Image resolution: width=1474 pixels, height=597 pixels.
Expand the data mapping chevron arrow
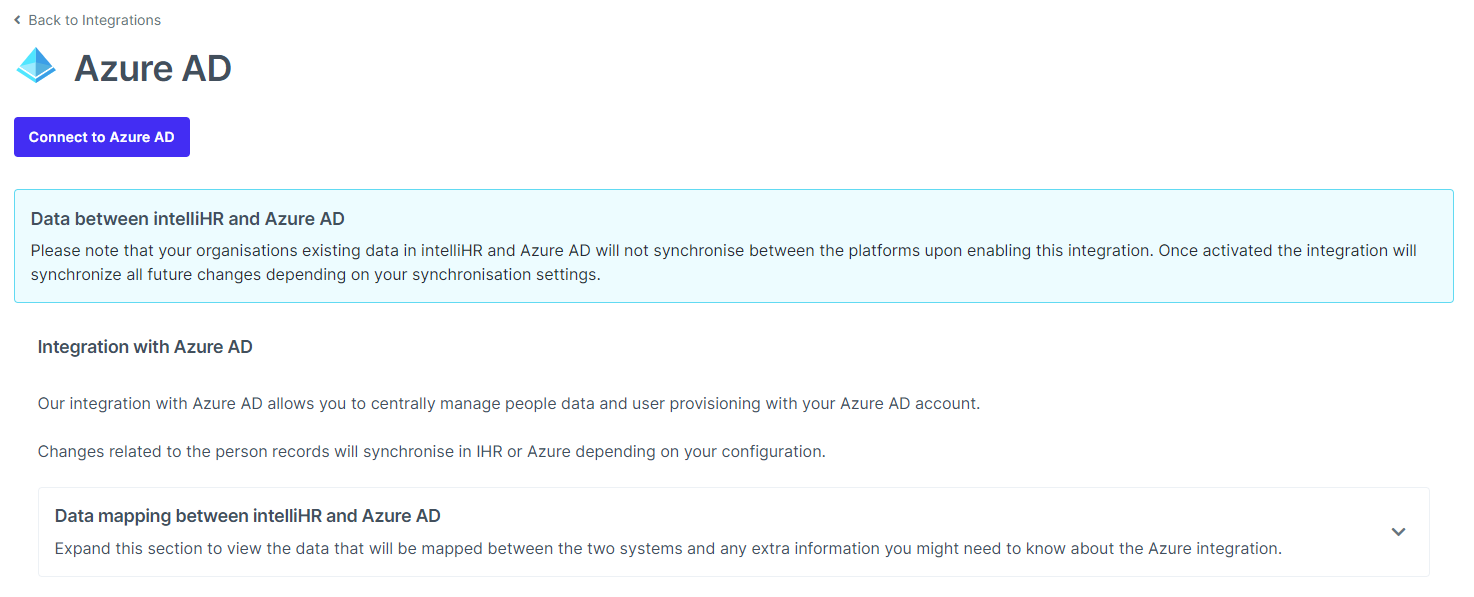(1398, 532)
